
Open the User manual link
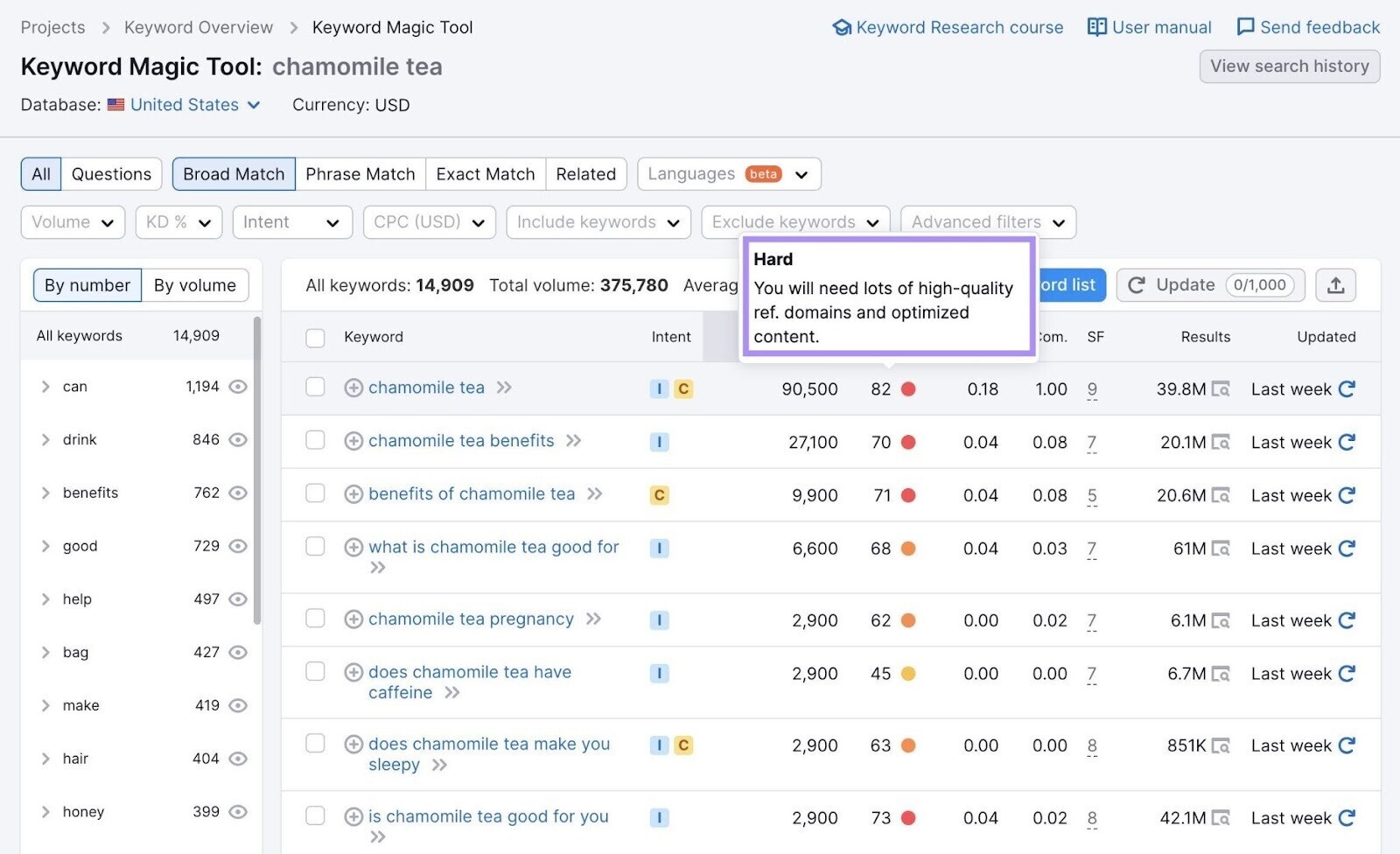(x=1149, y=27)
